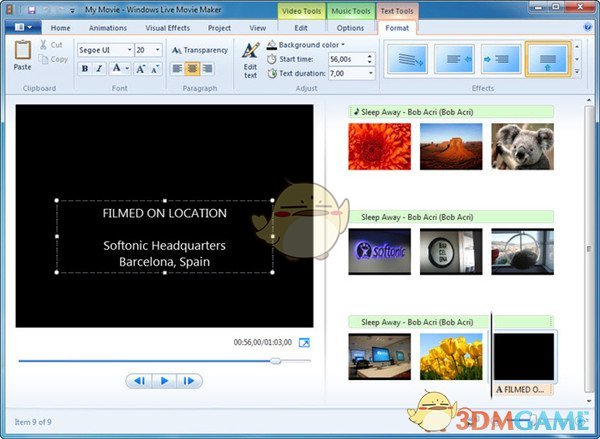
Task: Open the font size dropdown
Action: click(x=160, y=49)
